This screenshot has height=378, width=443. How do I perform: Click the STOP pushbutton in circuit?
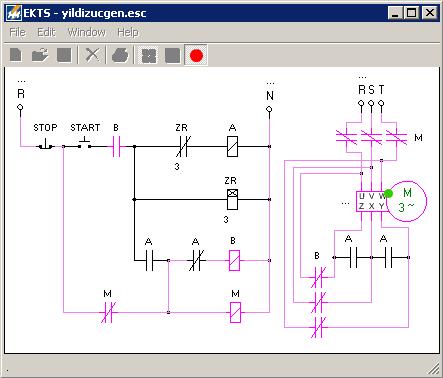pos(45,145)
